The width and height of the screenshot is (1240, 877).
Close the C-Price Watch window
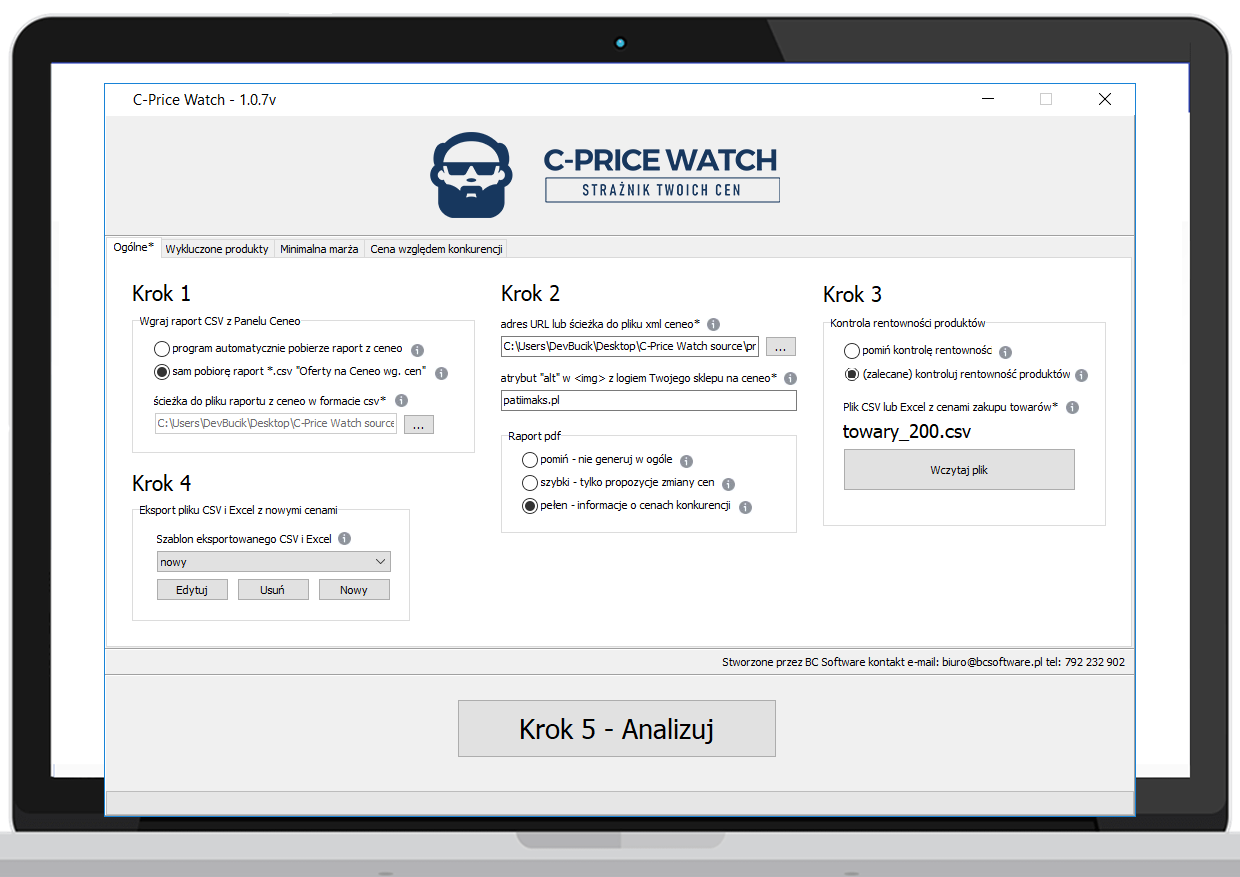[1105, 99]
